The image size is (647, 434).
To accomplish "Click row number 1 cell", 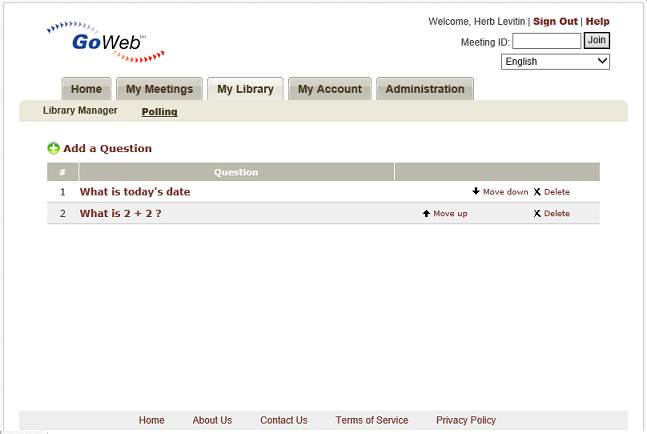I will (63, 192).
